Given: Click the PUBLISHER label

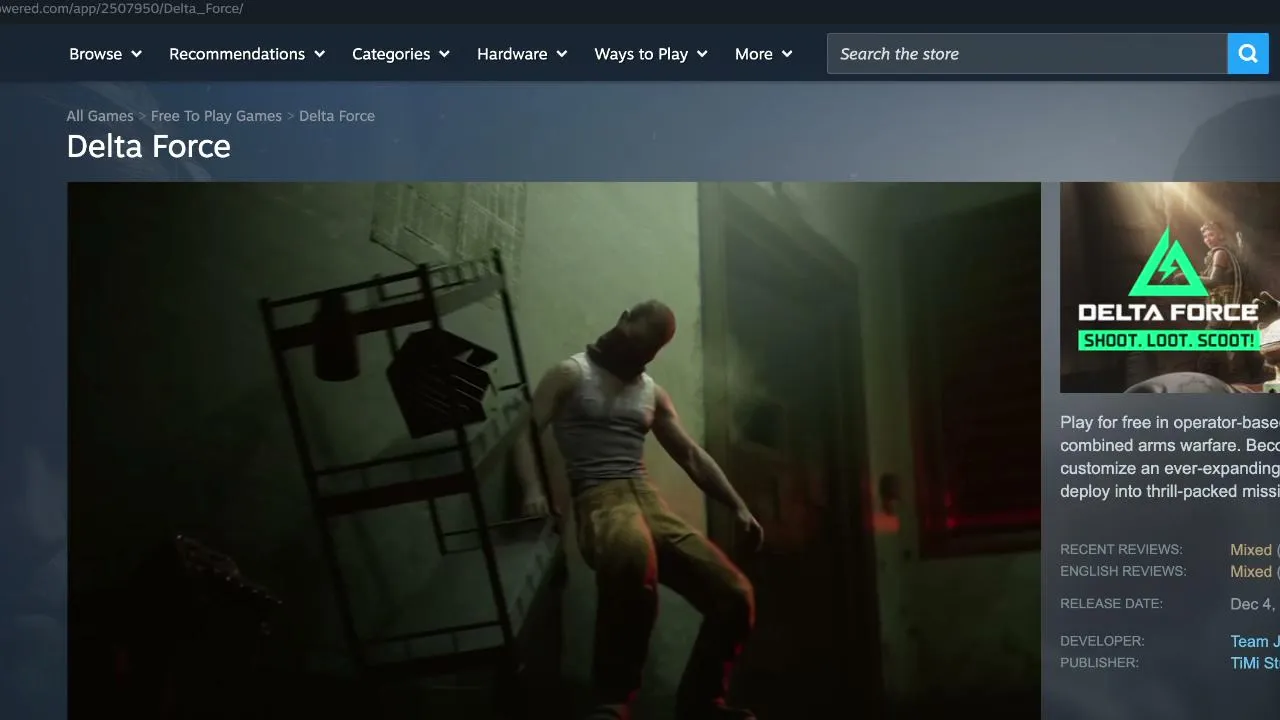Looking at the screenshot, I should coord(1099,663).
